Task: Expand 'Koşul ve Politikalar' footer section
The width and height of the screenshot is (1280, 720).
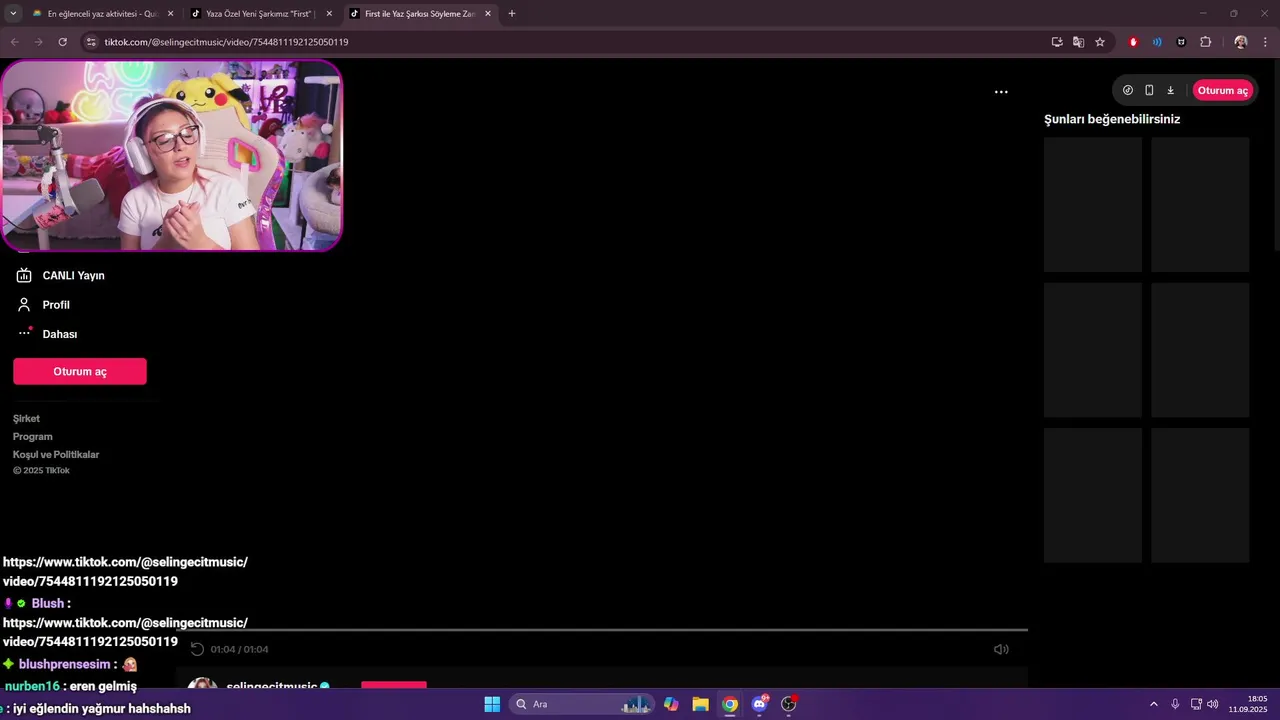Action: [56, 455]
